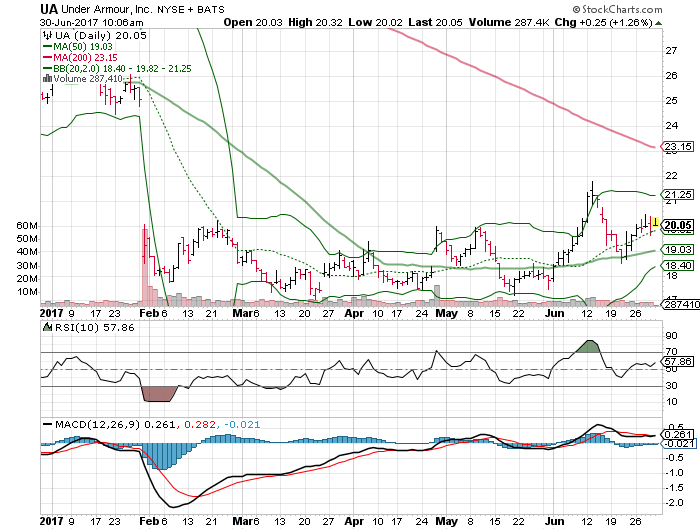Screen dimensions: 700x530
Task: Click the large February volume spike bar
Action: coord(145,267)
